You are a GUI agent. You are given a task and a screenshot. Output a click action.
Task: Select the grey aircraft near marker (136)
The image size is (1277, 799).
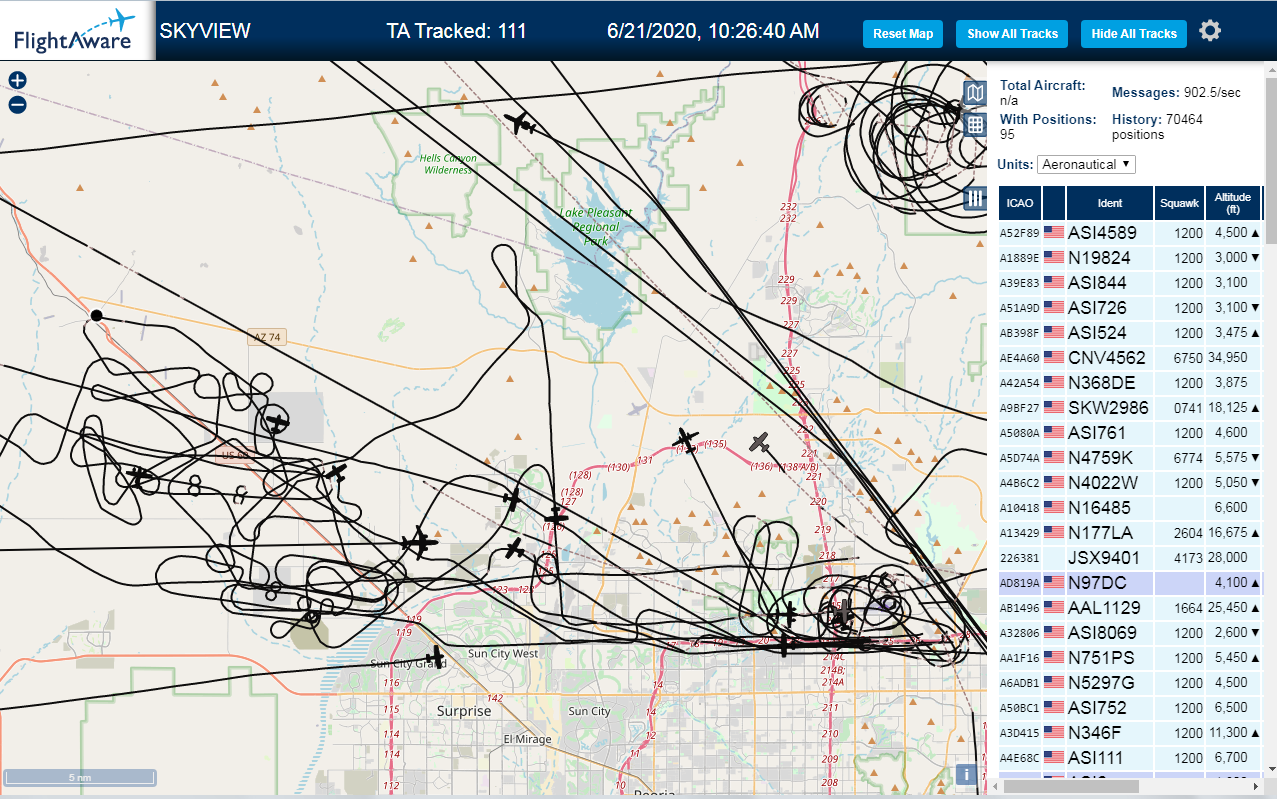point(760,442)
